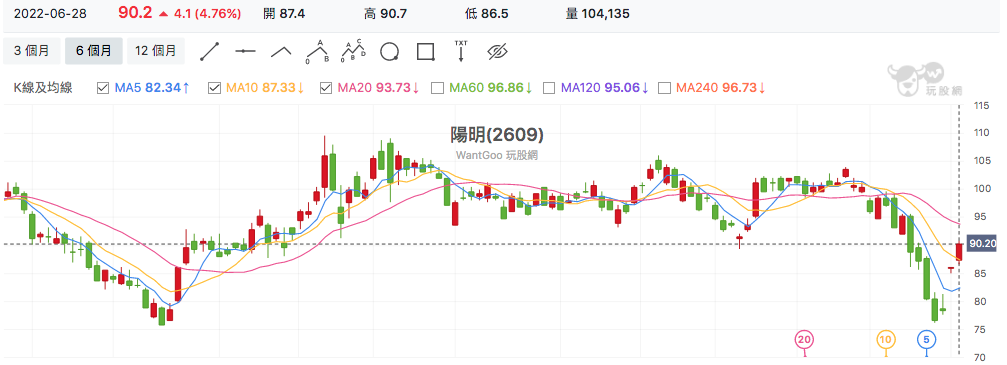Uncheck the MA5 moving average checkbox

click(x=102, y=88)
